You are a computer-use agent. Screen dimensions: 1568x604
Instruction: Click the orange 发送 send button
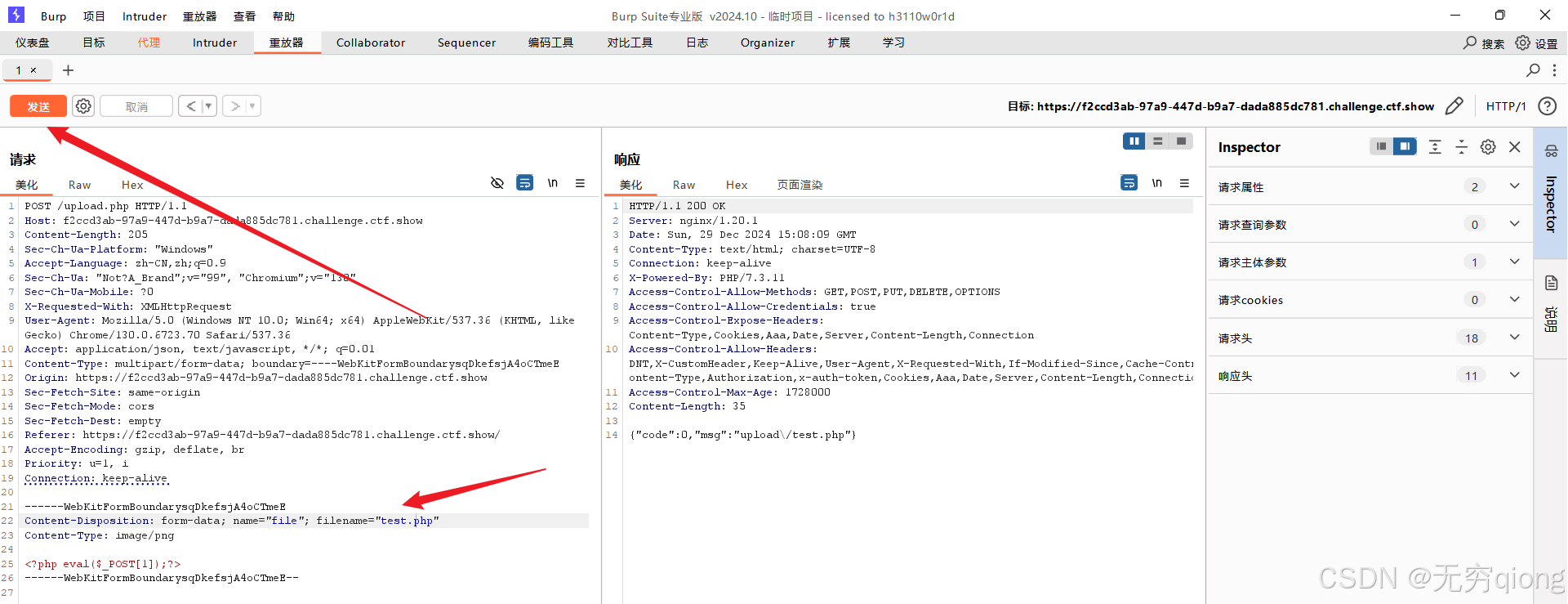point(38,106)
